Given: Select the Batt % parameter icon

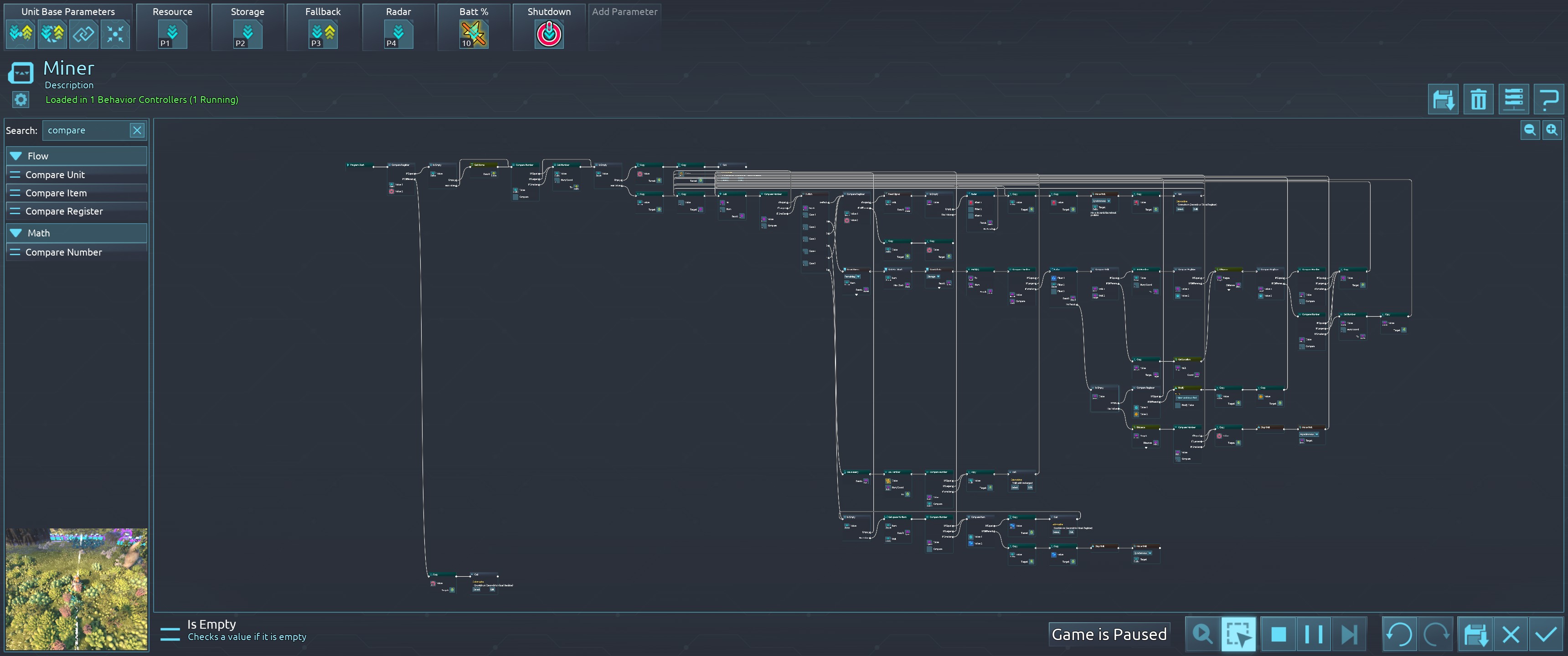Looking at the screenshot, I should click(474, 34).
